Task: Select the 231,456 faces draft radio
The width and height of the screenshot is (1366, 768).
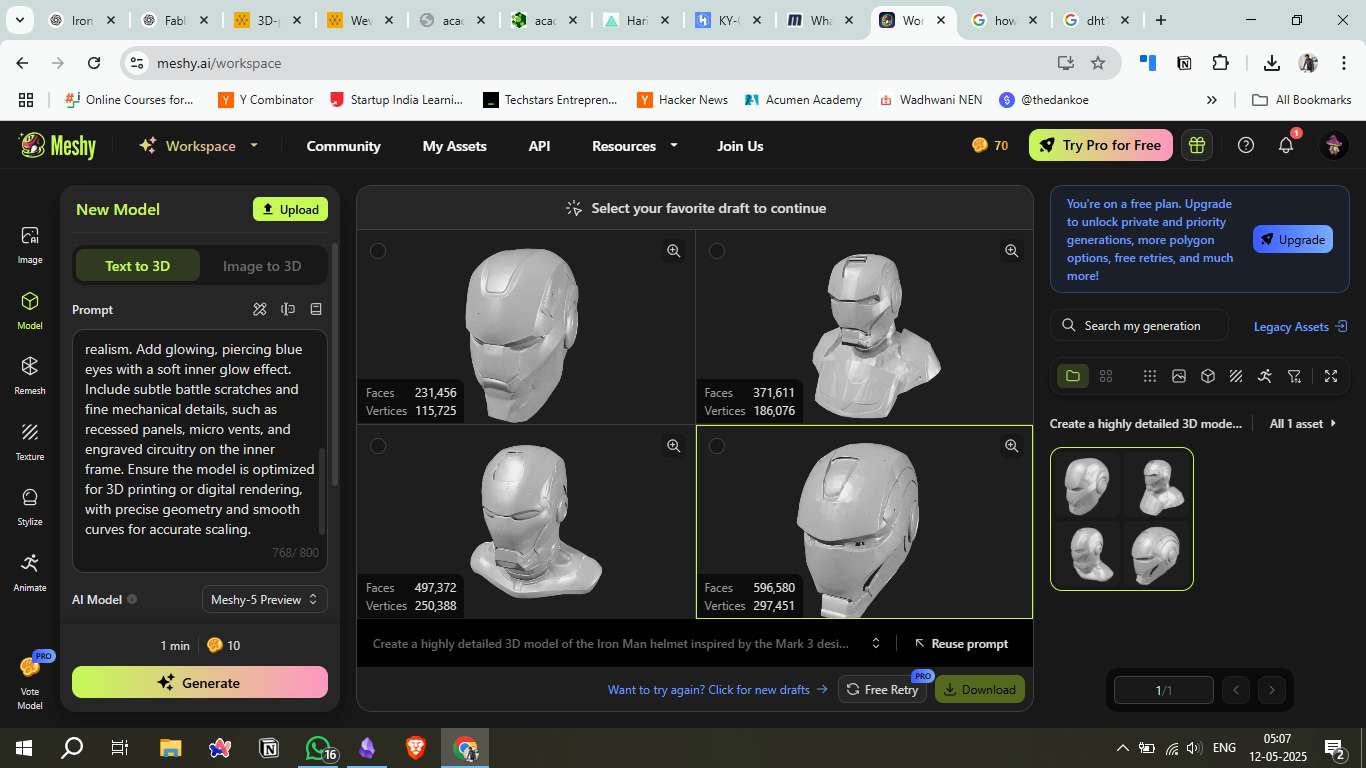Action: pyautogui.click(x=378, y=251)
